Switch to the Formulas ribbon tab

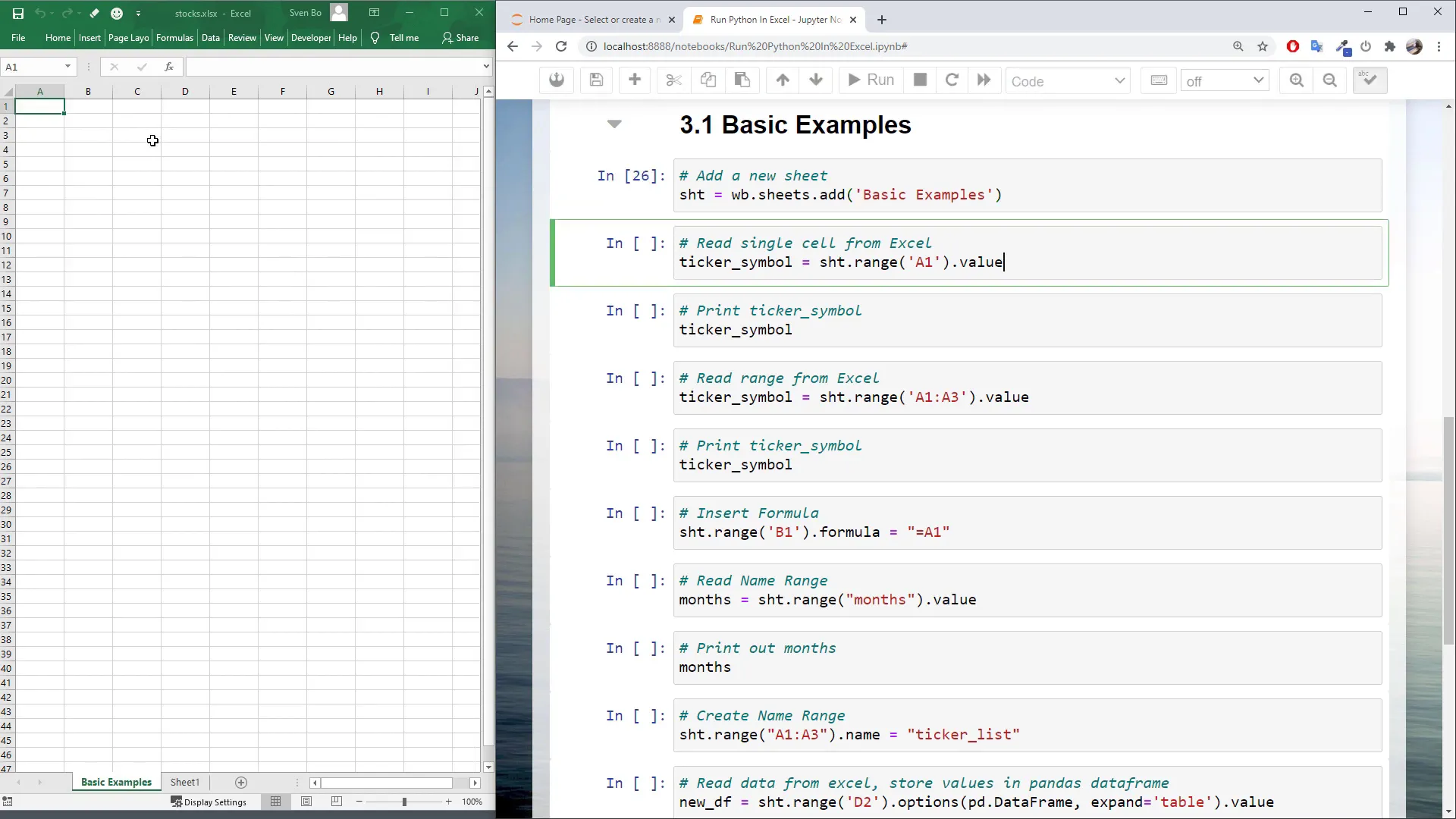(x=174, y=37)
